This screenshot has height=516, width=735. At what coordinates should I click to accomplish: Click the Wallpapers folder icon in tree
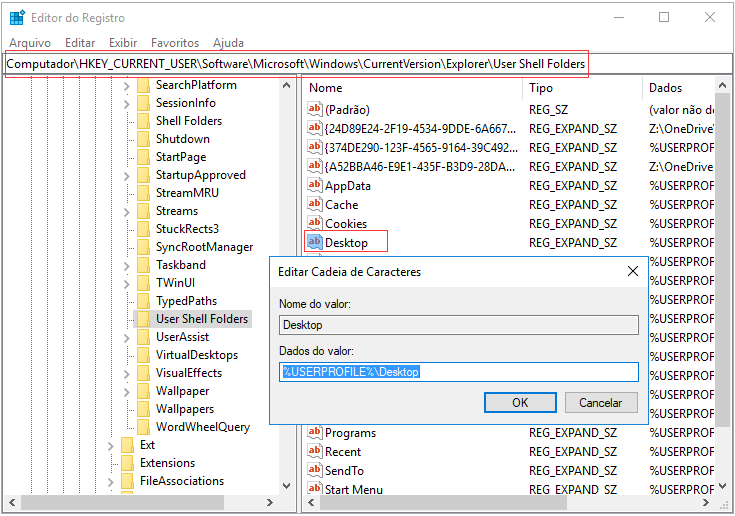pos(143,409)
